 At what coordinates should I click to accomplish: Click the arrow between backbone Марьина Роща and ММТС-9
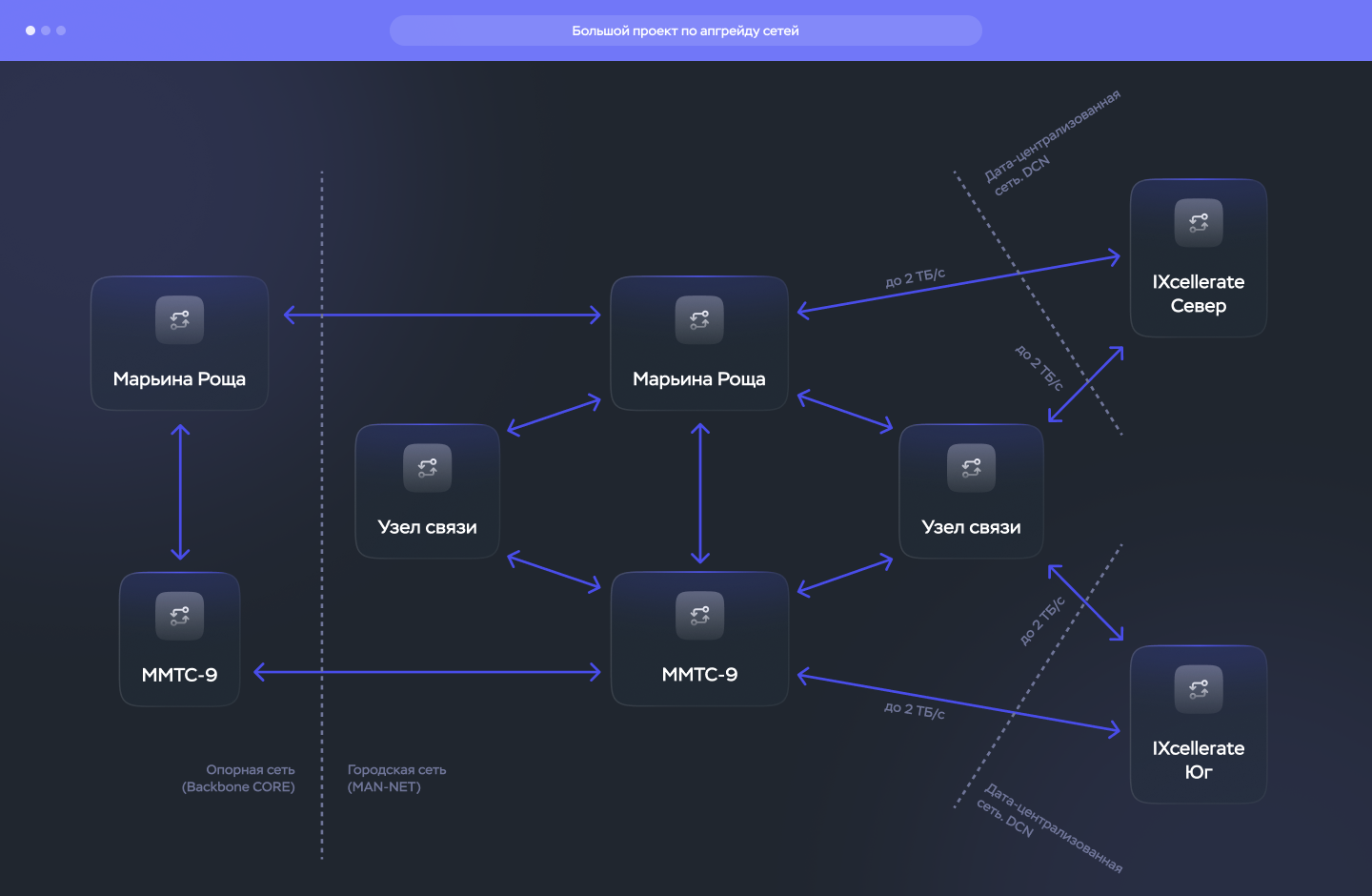(x=180, y=492)
